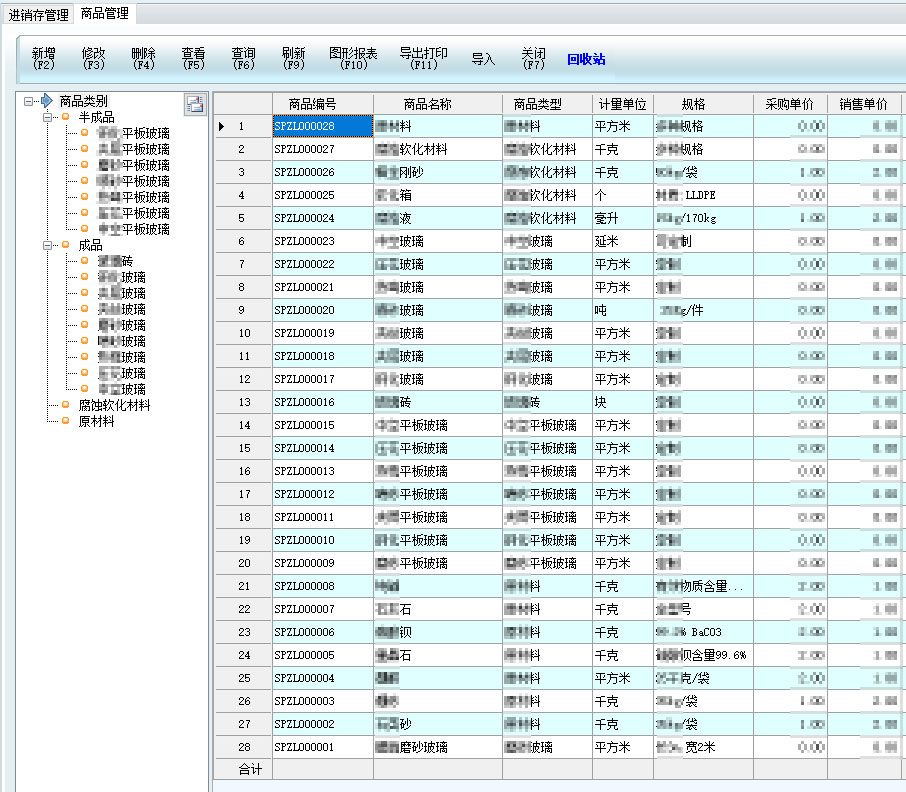This screenshot has height=792, width=906.
Task: Click 新增 (F2) to add a product
Action: [43, 58]
